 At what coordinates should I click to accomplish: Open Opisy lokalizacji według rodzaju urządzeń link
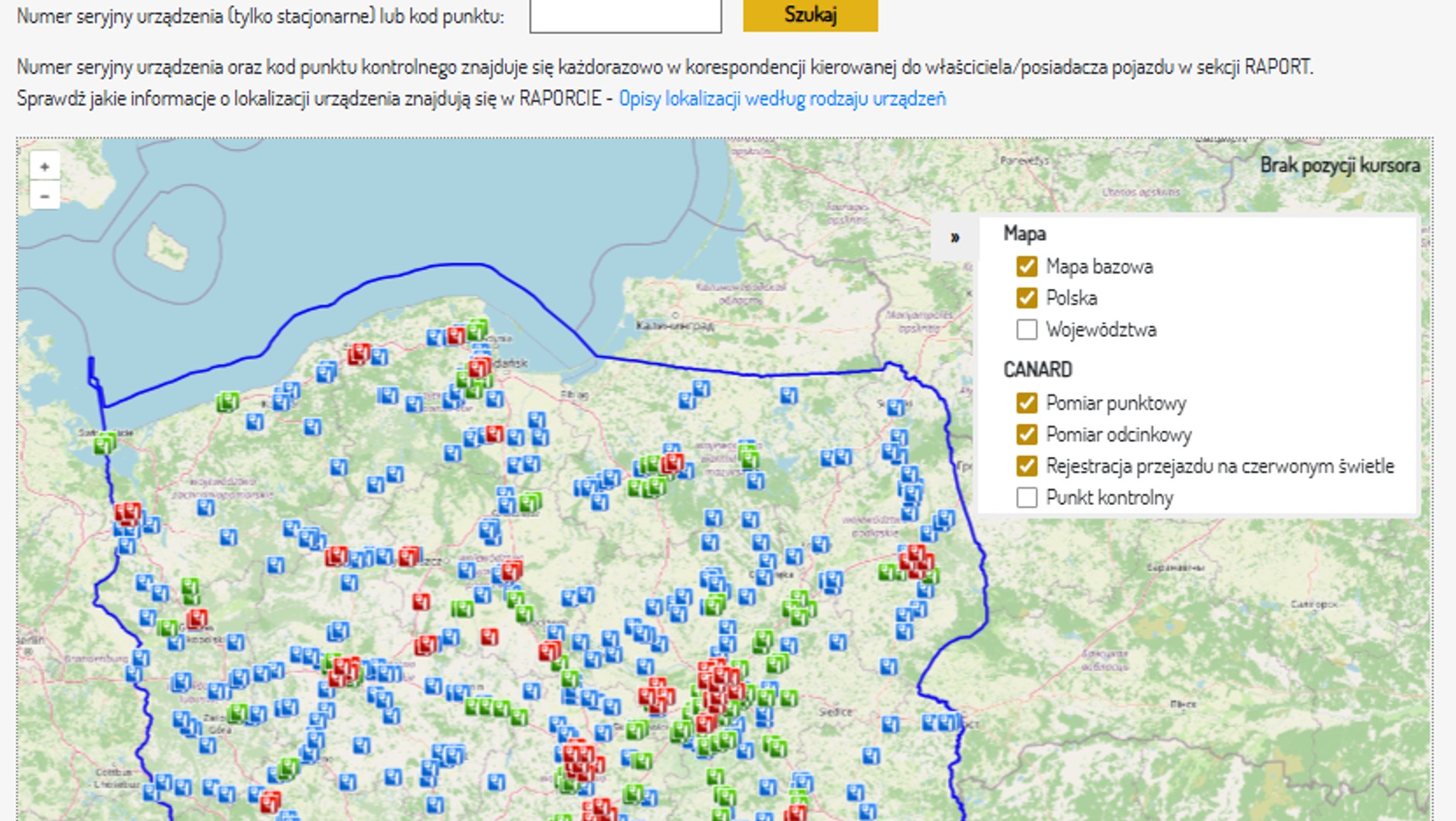click(782, 98)
